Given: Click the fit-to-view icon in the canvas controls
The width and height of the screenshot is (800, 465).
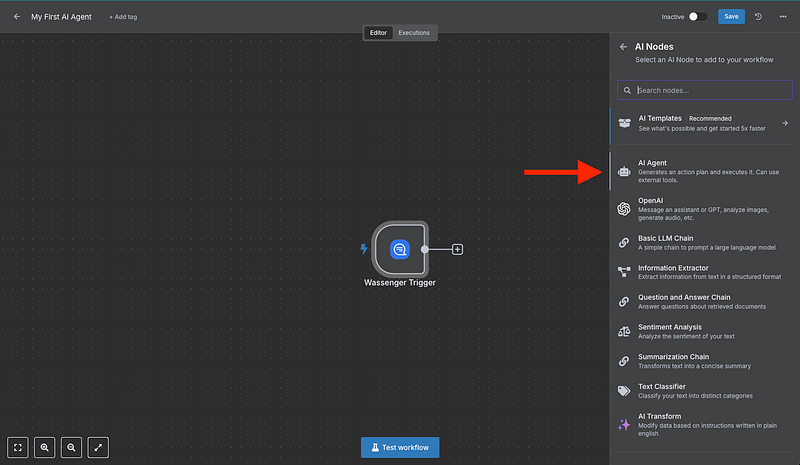Looking at the screenshot, I should pos(19,448).
